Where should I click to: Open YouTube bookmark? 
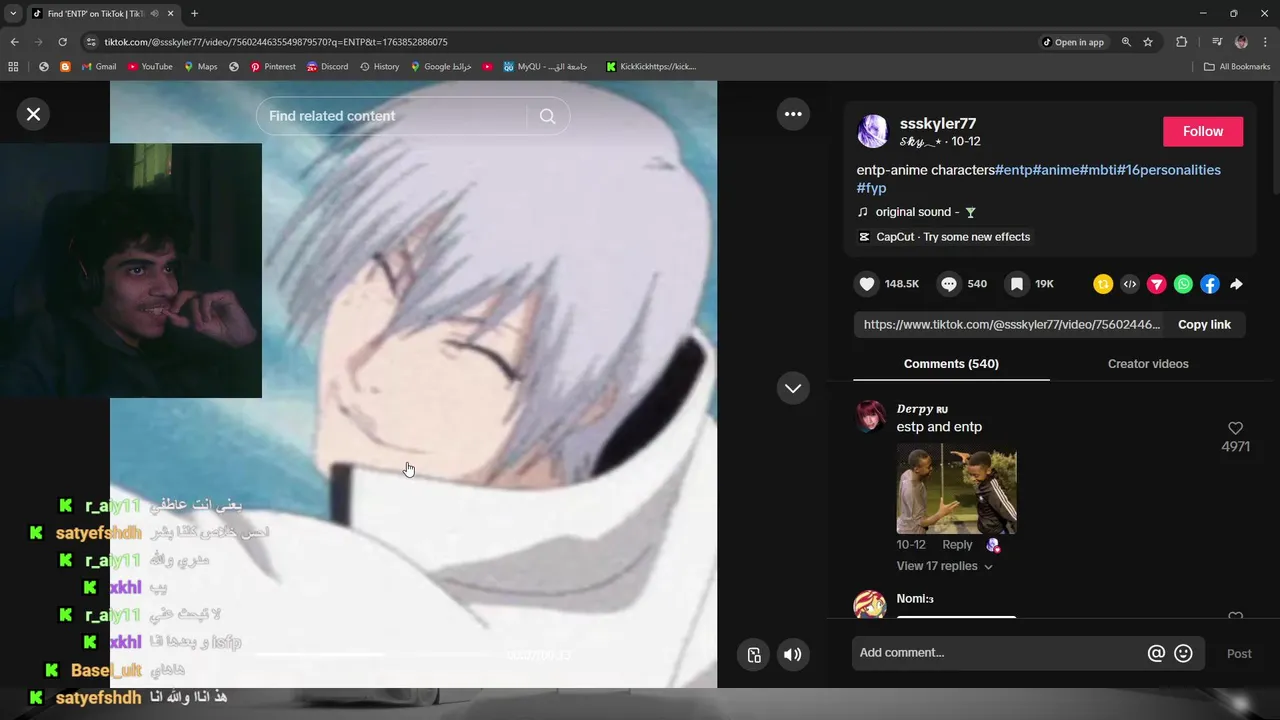click(149, 67)
